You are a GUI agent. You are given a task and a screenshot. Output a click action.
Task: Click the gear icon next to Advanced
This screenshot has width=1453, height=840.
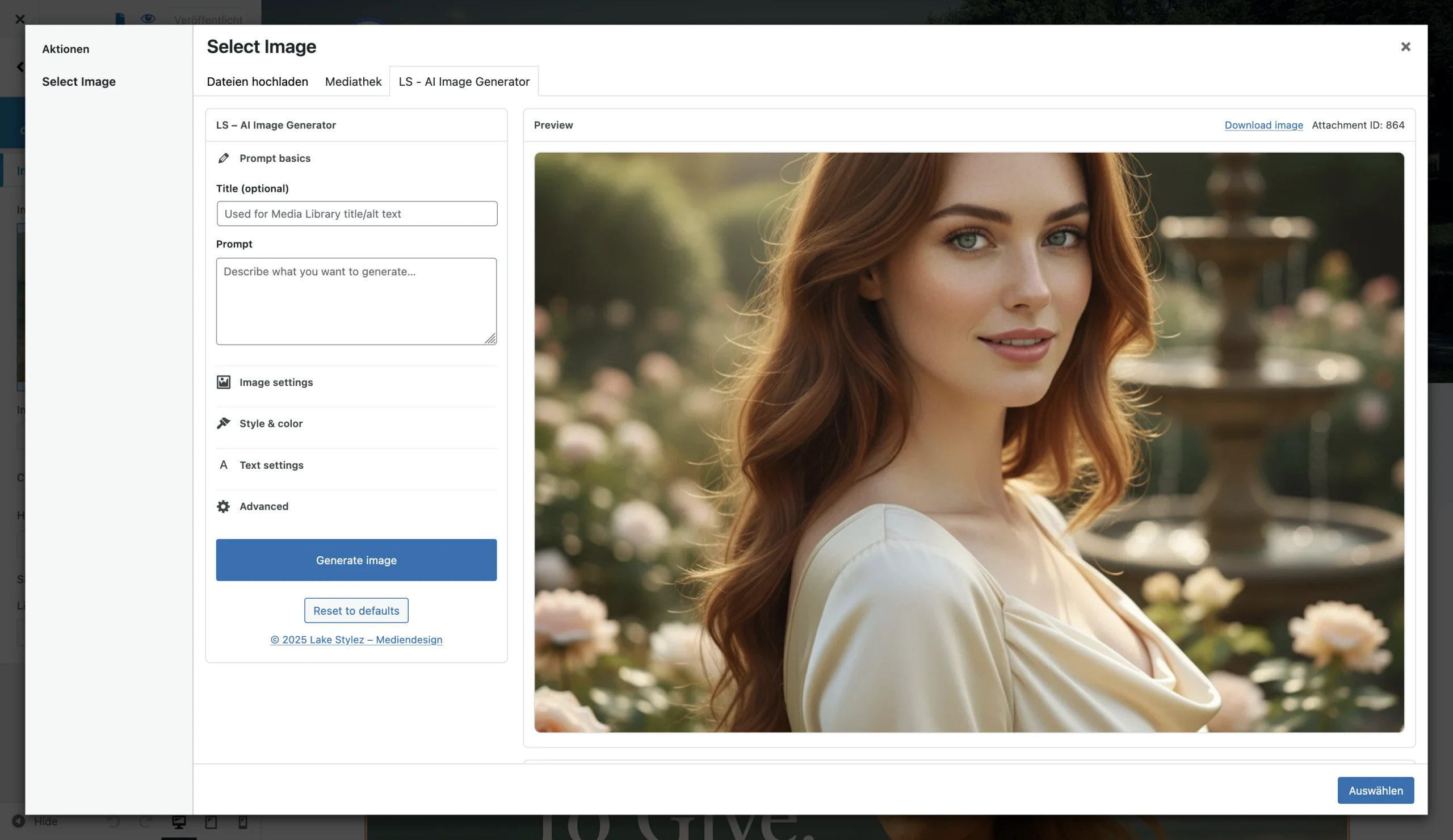pyautogui.click(x=224, y=506)
